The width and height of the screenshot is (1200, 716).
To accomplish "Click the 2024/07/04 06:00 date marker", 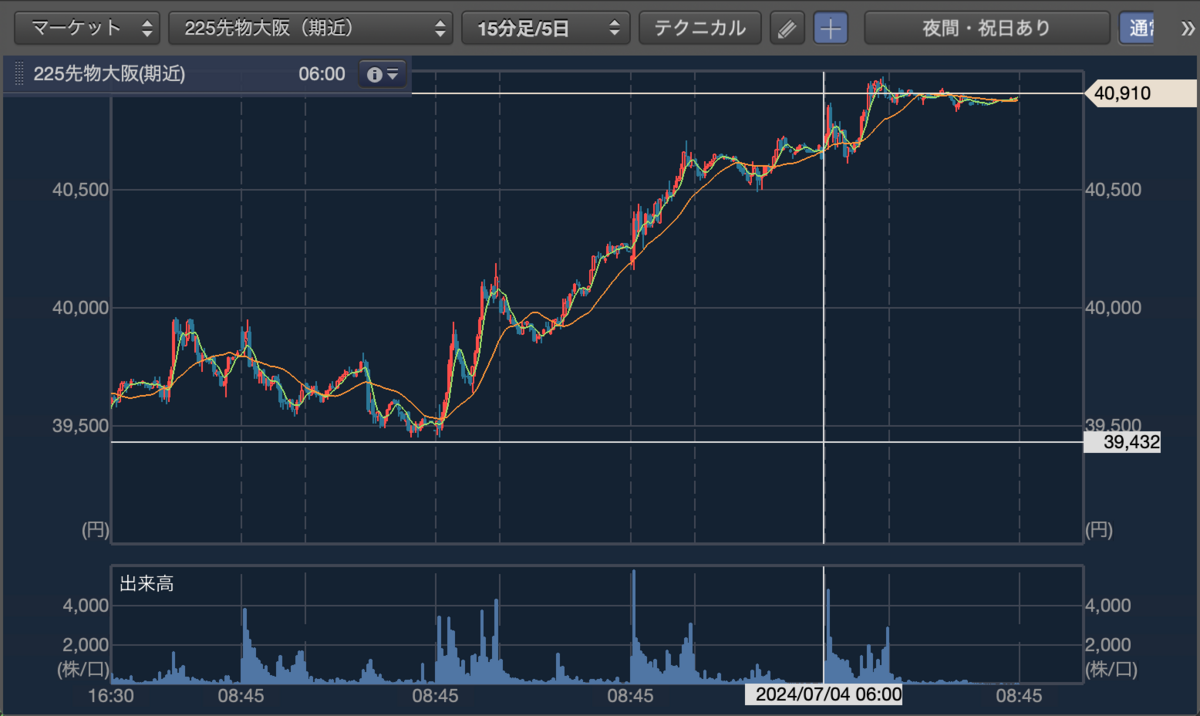I will click(825, 694).
